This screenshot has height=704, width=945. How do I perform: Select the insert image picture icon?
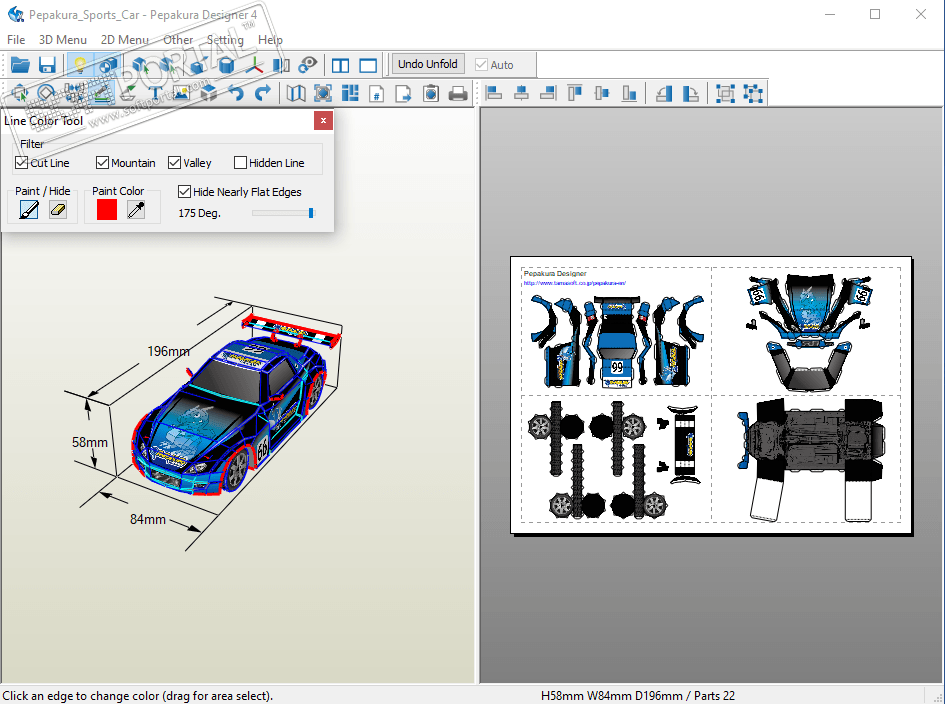(181, 93)
